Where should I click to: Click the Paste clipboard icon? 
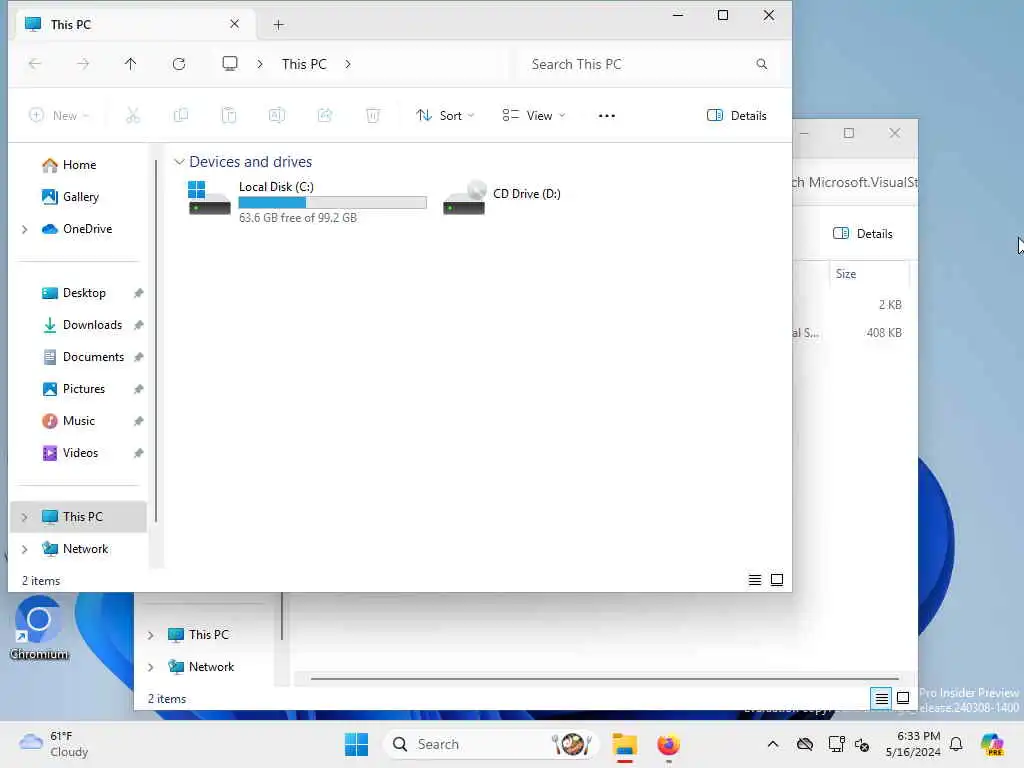(229, 116)
